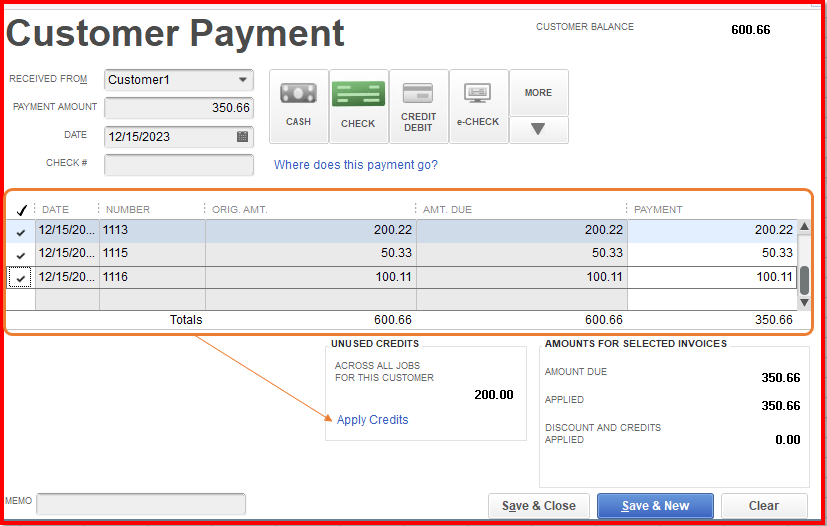Click invoice number 1115 cell
The width and height of the screenshot is (827, 526).
point(152,254)
